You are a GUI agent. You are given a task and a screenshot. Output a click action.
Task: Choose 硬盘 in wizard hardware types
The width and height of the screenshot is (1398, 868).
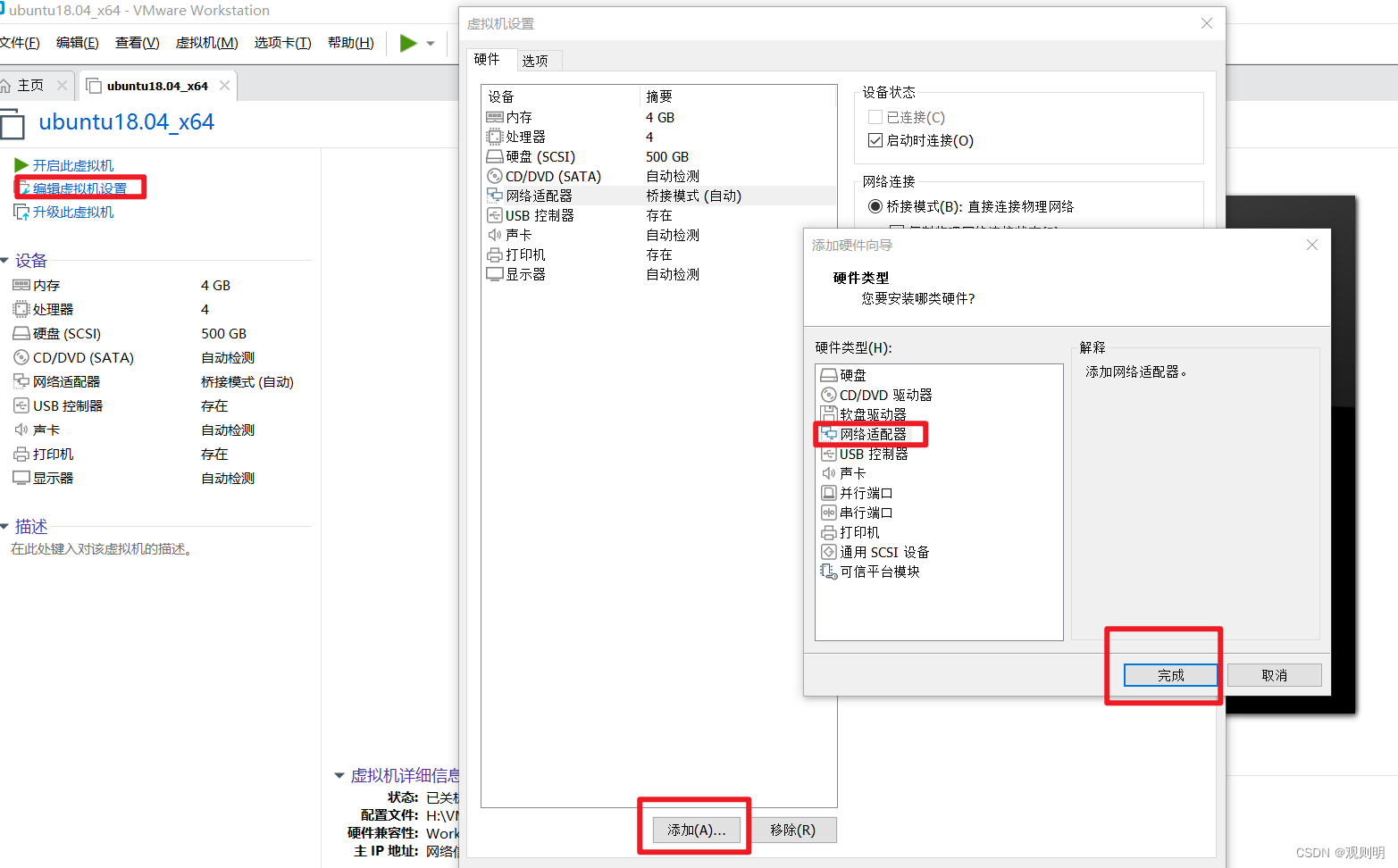[939, 375]
